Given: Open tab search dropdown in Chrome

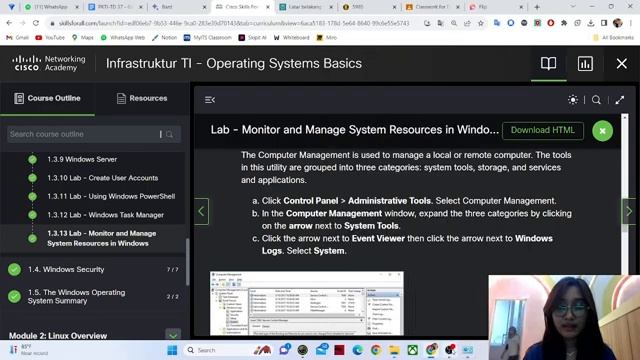Looking at the screenshot, I should (x=573, y=7).
